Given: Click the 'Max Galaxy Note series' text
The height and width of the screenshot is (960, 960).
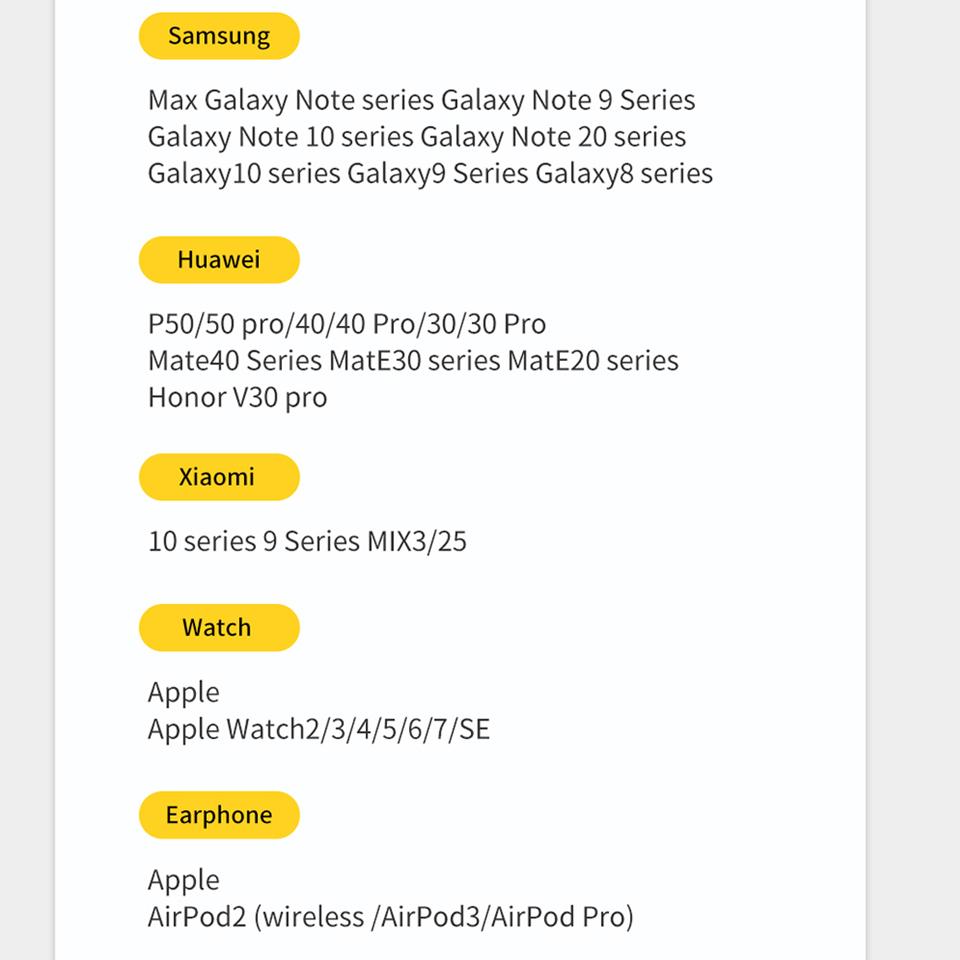Looking at the screenshot, I should 291,100.
